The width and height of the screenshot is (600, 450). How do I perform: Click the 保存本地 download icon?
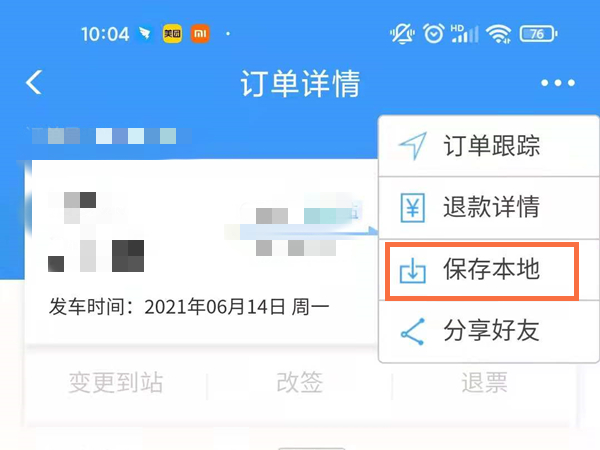pyautogui.click(x=412, y=270)
